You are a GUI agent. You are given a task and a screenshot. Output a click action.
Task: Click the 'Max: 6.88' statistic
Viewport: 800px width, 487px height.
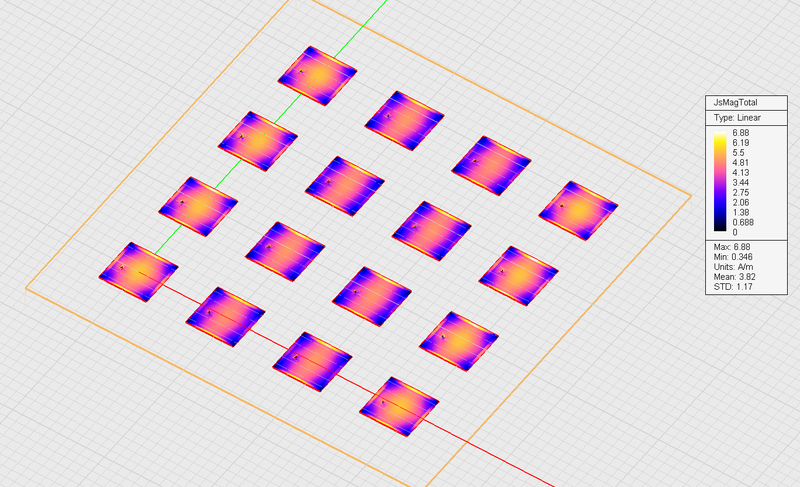coord(732,247)
